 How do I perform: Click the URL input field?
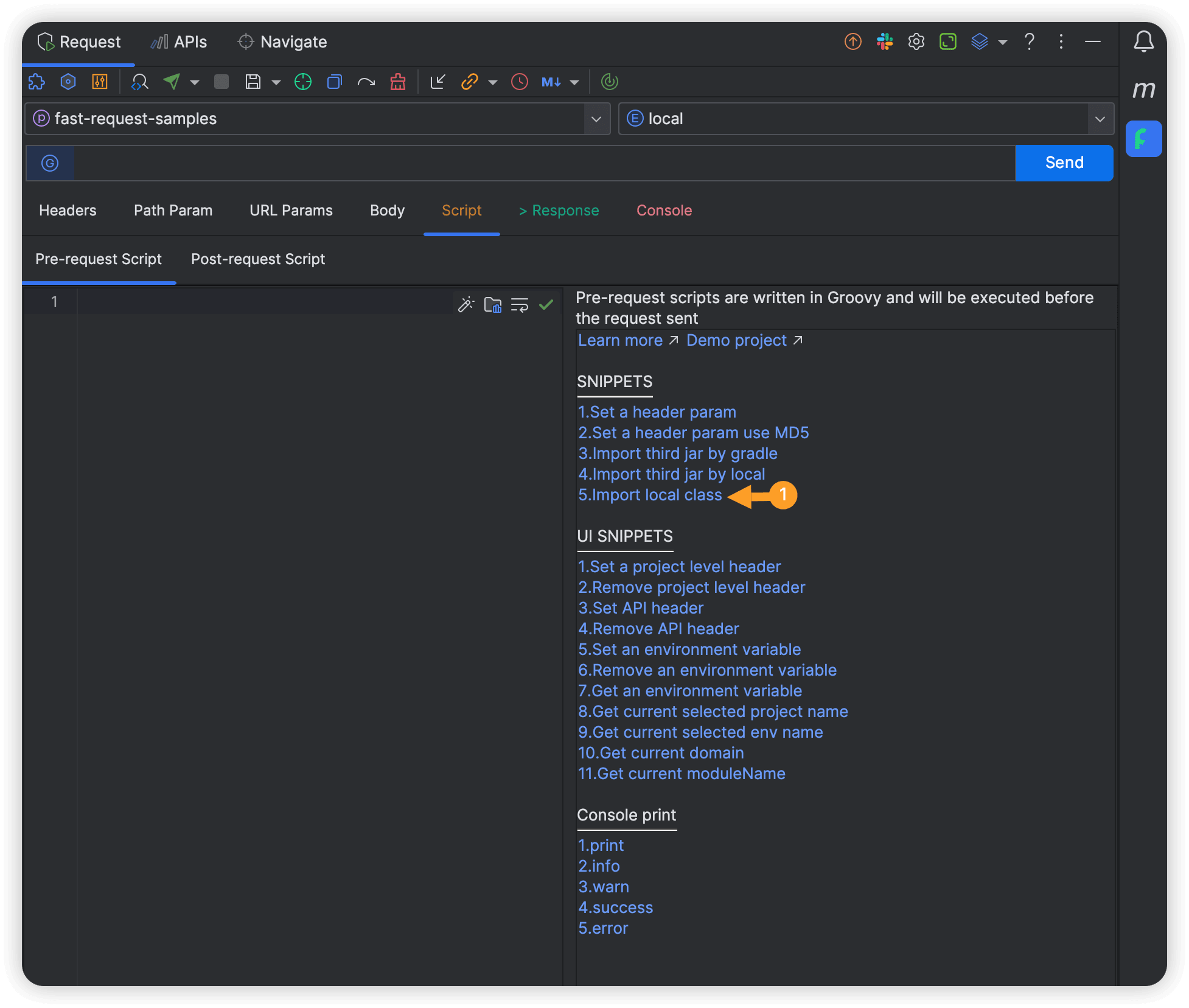pyautogui.click(x=544, y=163)
